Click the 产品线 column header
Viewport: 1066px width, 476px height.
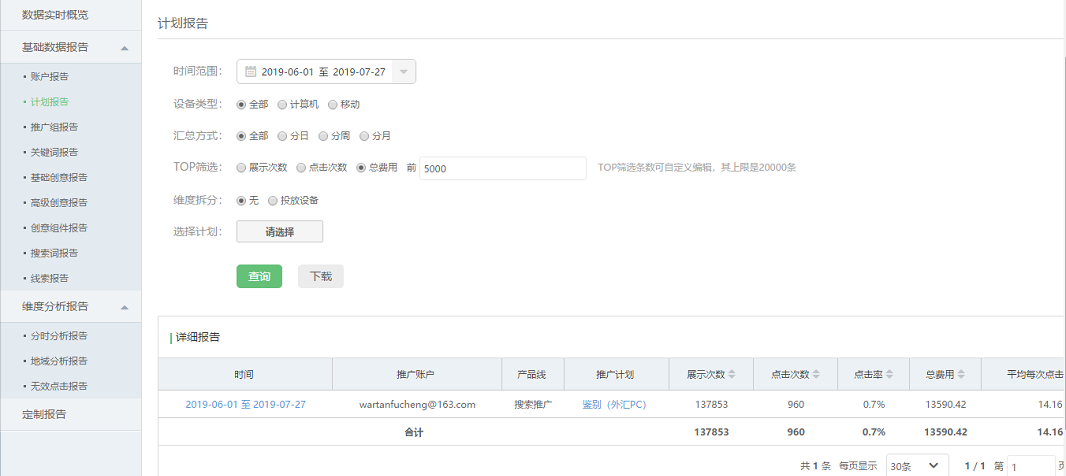pyautogui.click(x=532, y=375)
